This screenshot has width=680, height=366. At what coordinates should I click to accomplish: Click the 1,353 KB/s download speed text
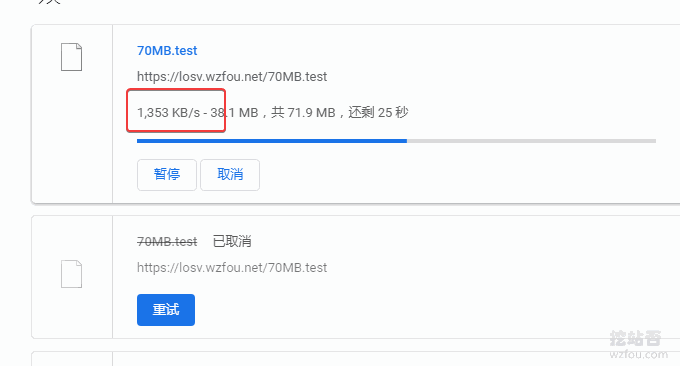169,113
